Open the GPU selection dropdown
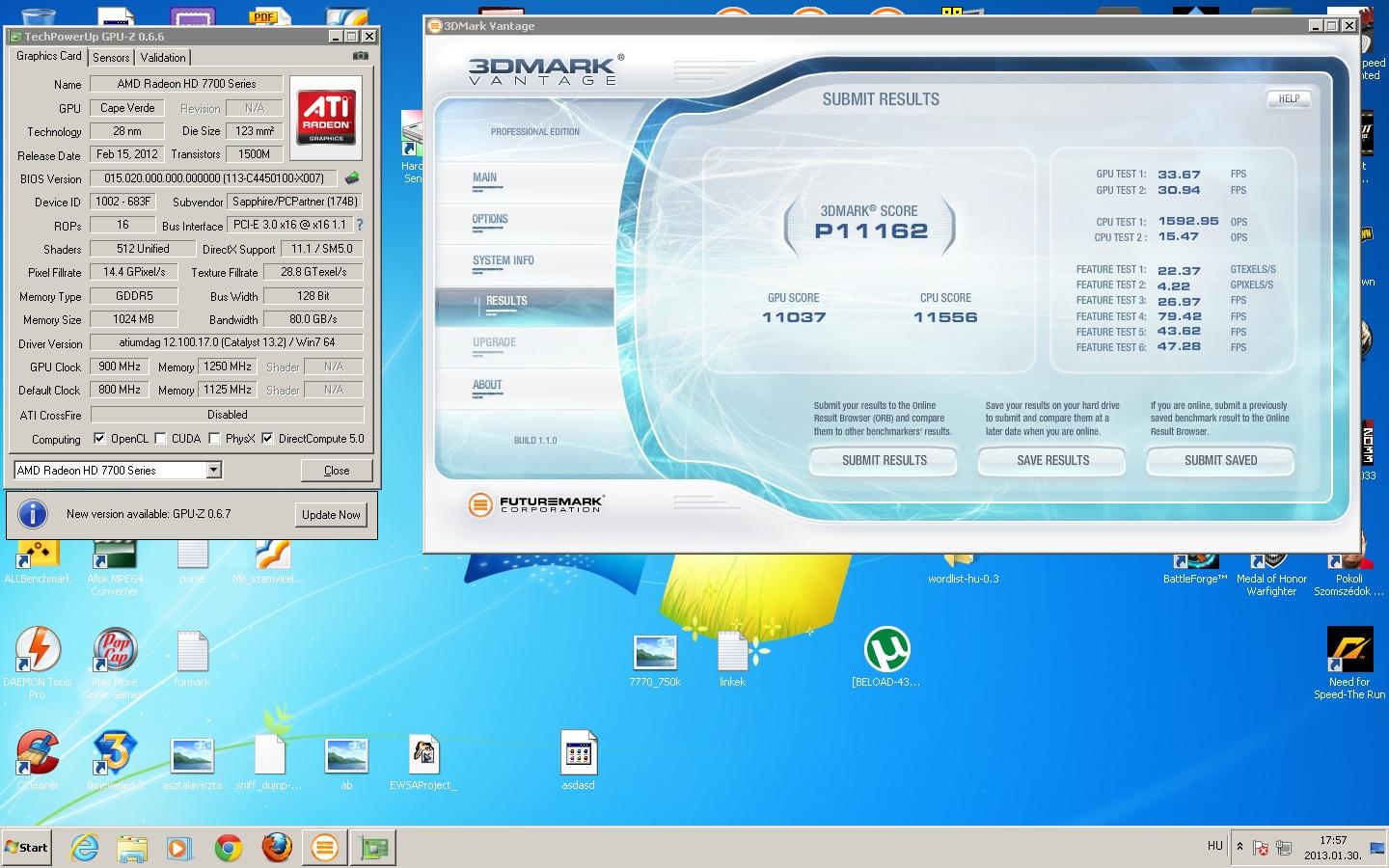Image resolution: width=1389 pixels, height=868 pixels. (x=214, y=470)
